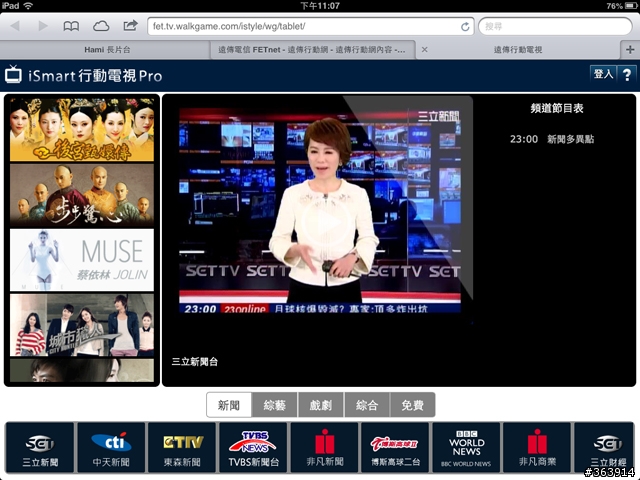Open the bookmarks book icon
The image size is (640, 480).
pyautogui.click(x=71, y=27)
